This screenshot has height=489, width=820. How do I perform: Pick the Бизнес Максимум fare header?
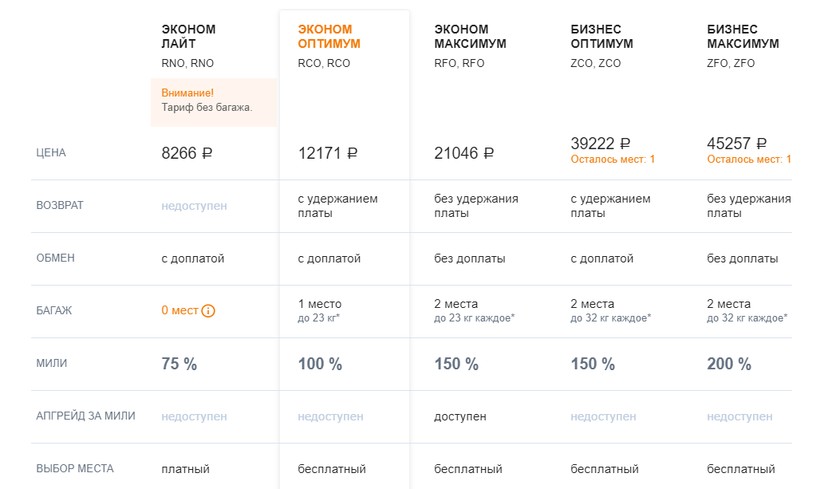point(742,36)
